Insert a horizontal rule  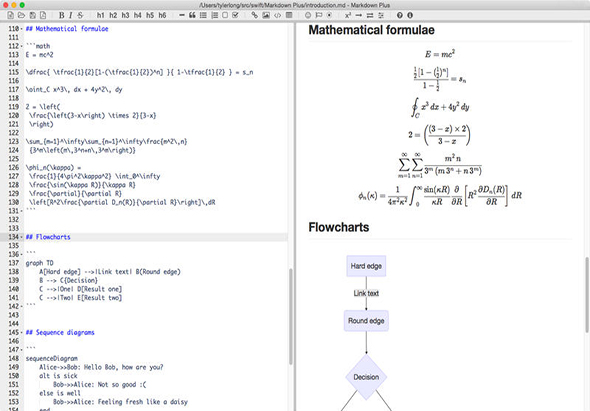coord(182,15)
